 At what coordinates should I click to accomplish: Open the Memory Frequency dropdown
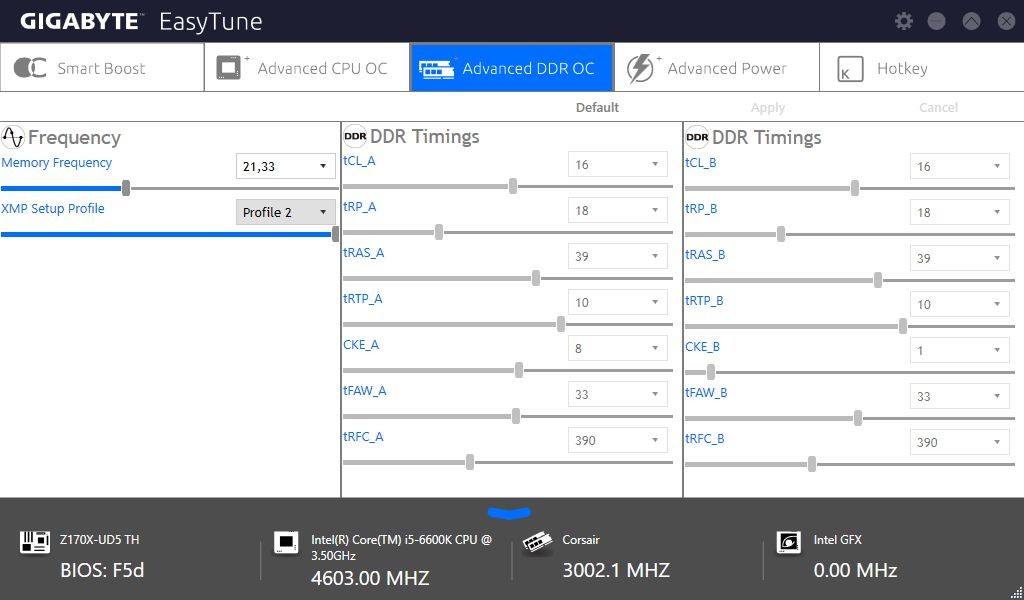click(285, 166)
